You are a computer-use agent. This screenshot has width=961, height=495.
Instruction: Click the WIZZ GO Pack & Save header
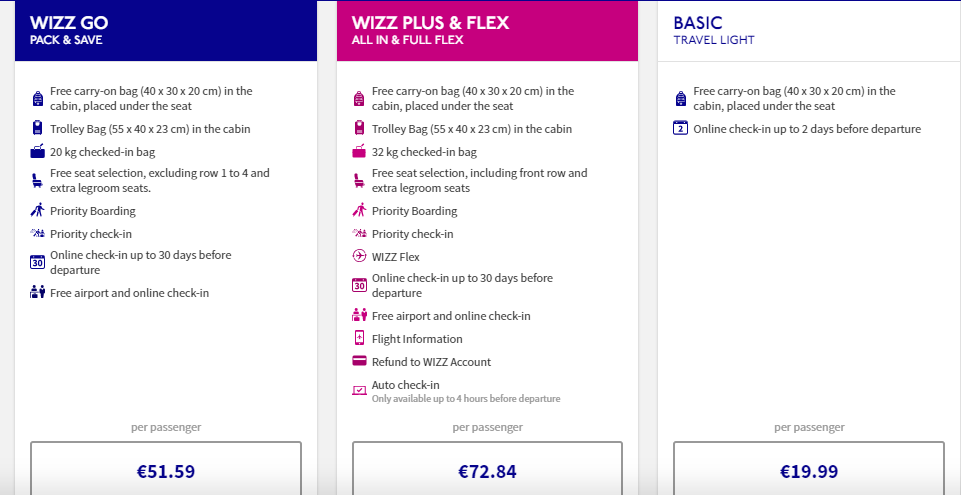click(x=166, y=31)
